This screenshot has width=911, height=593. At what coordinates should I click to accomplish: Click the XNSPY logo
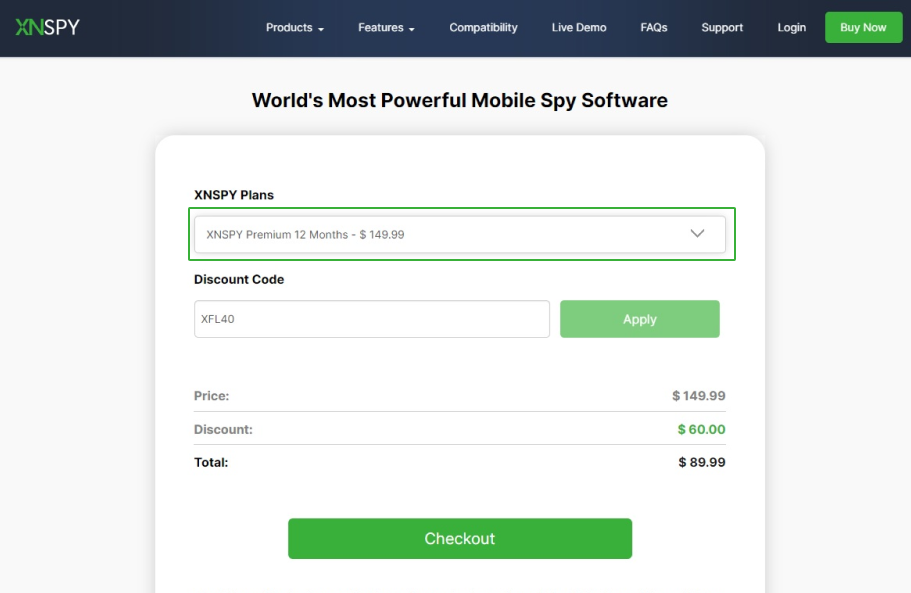click(x=47, y=27)
